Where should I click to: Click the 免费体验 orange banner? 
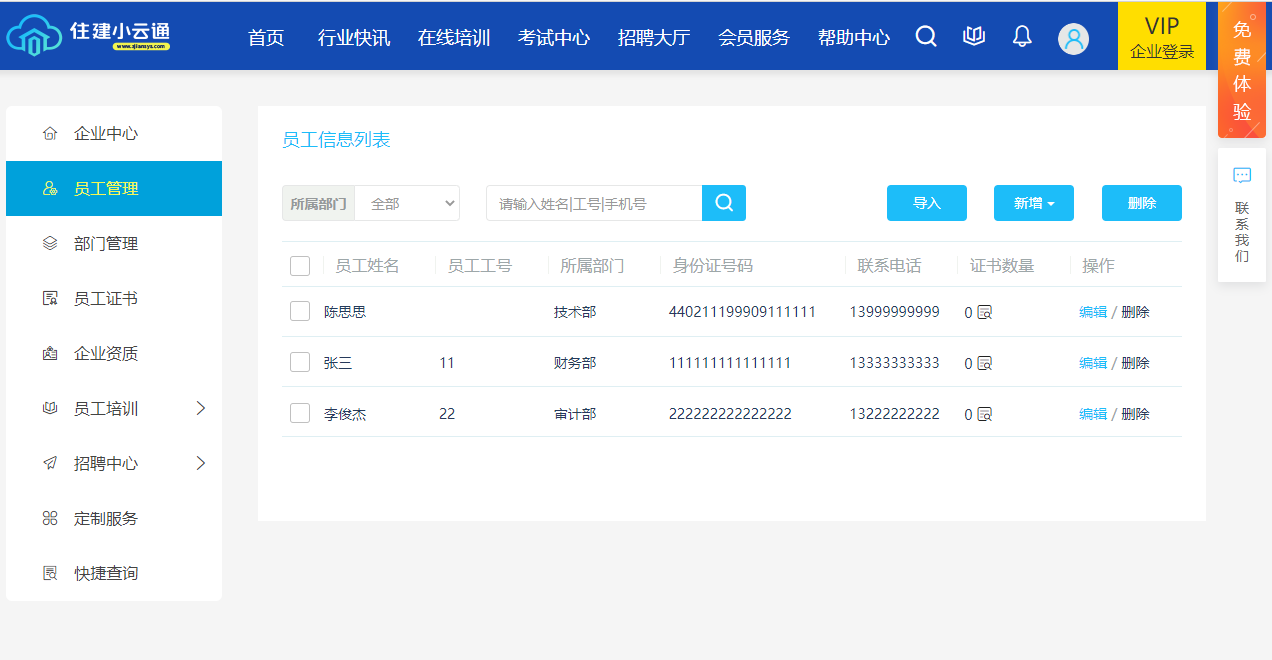(1242, 70)
